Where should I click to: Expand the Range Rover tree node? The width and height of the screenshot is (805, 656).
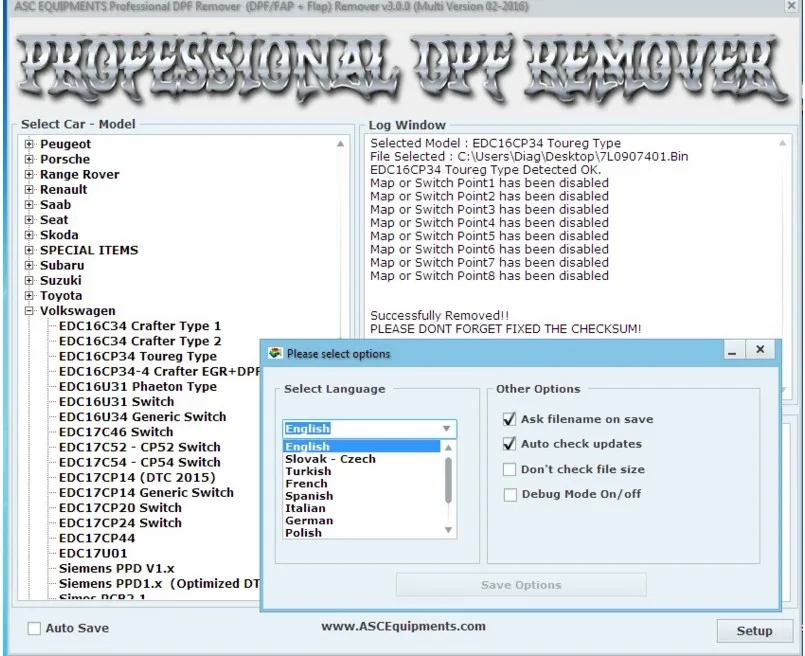coord(29,174)
